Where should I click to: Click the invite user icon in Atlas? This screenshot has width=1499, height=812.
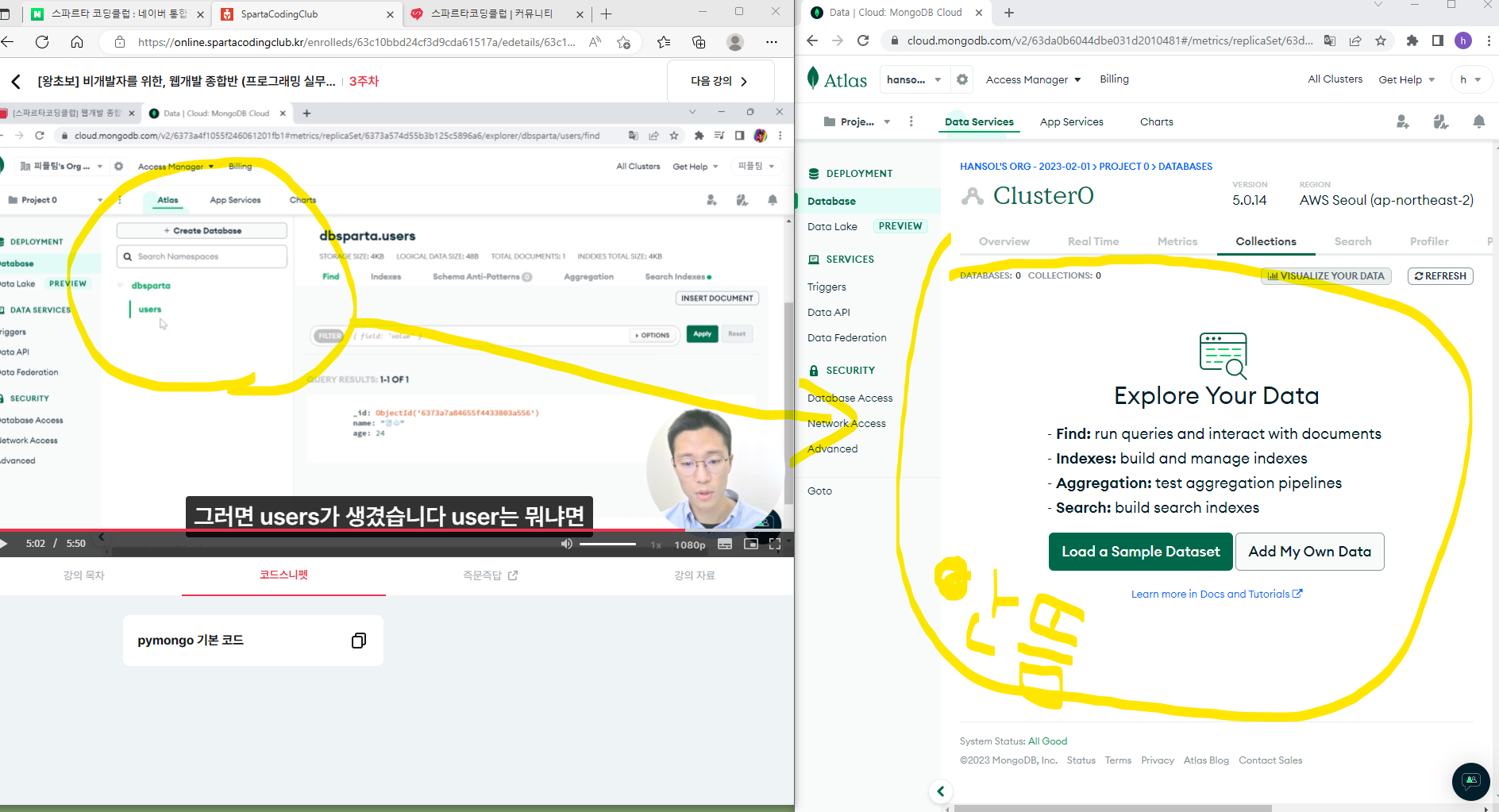coord(1403,121)
